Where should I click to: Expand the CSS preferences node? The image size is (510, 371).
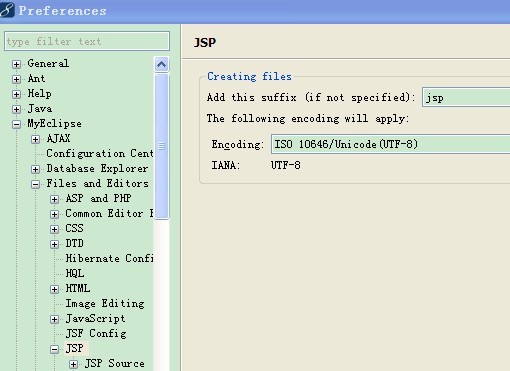point(54,229)
